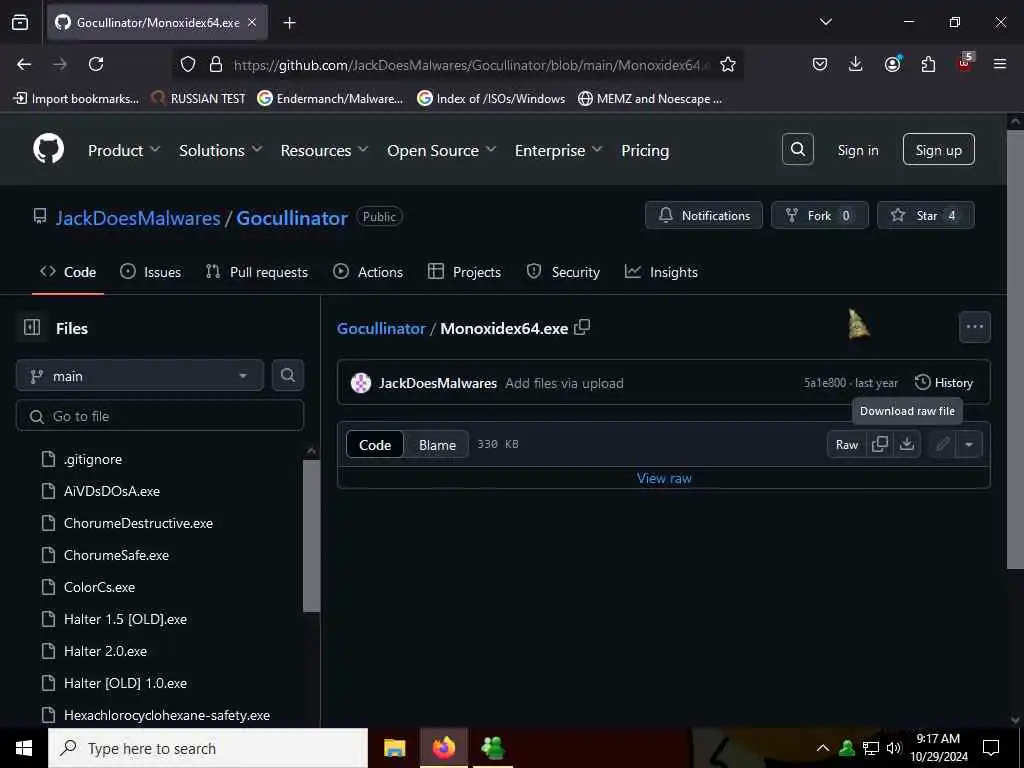
Task: View site security padlock information
Action: 216,64
